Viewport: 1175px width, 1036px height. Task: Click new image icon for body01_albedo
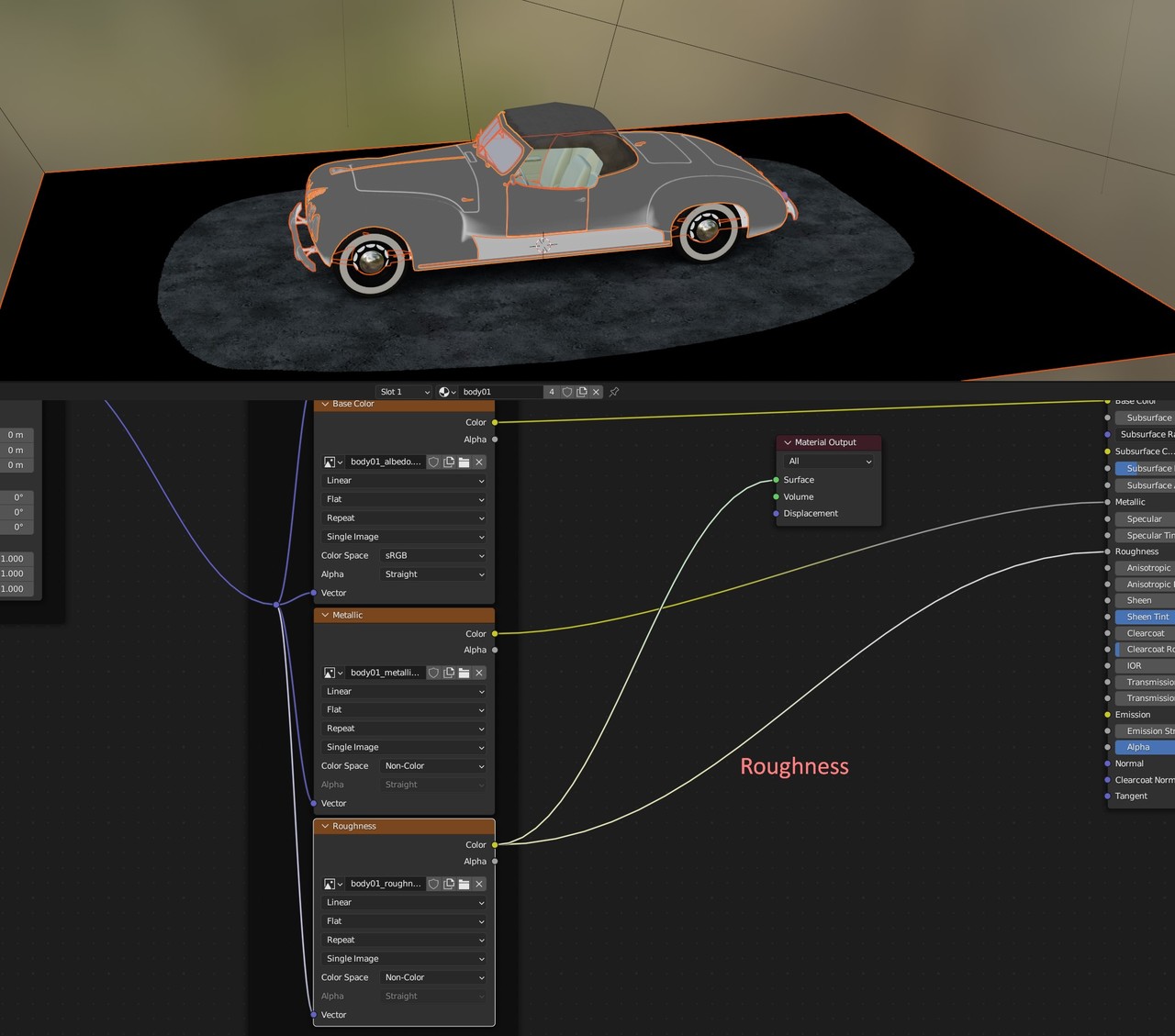pos(449,462)
